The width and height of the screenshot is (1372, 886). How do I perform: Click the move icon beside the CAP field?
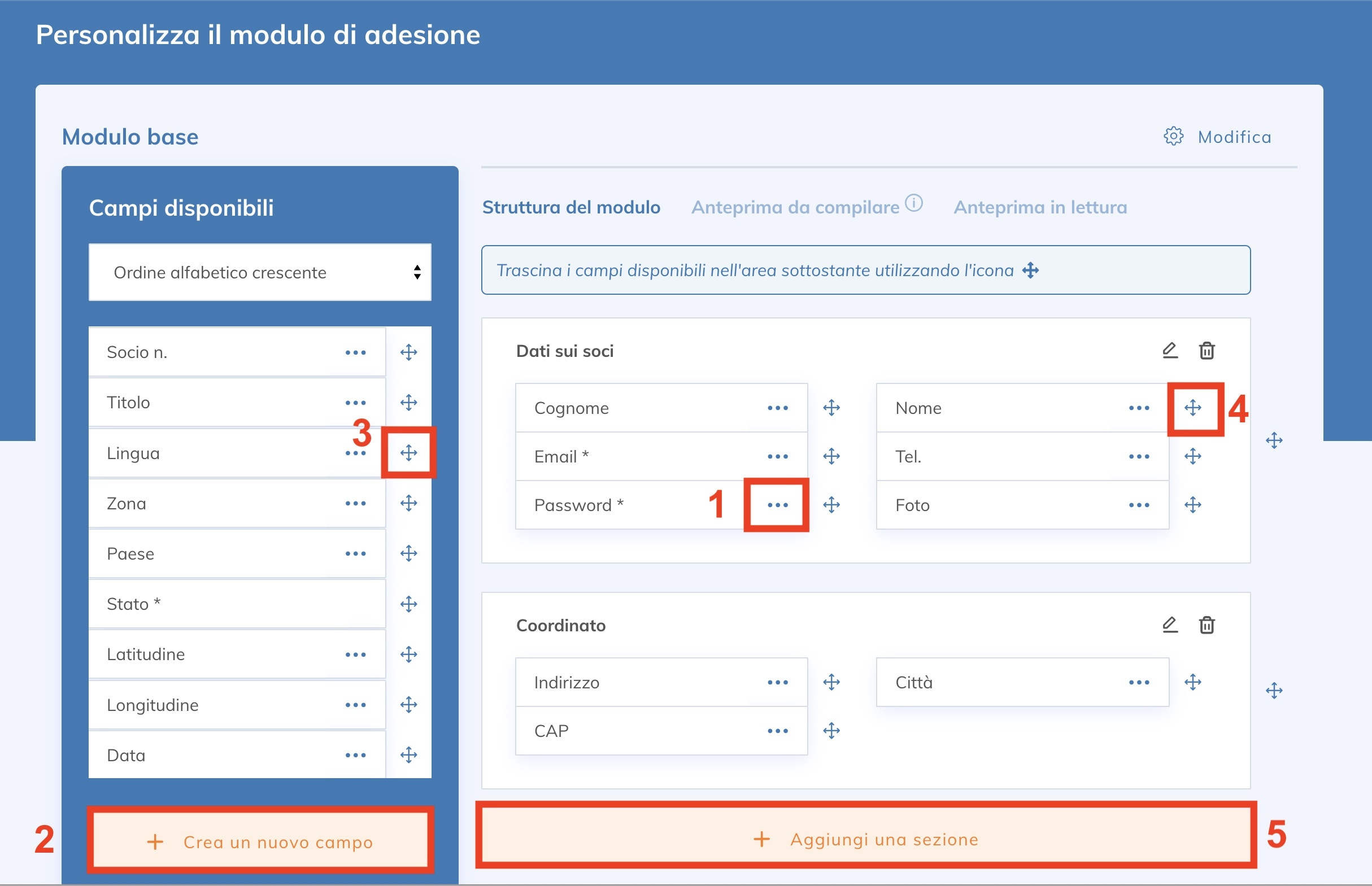(x=831, y=731)
